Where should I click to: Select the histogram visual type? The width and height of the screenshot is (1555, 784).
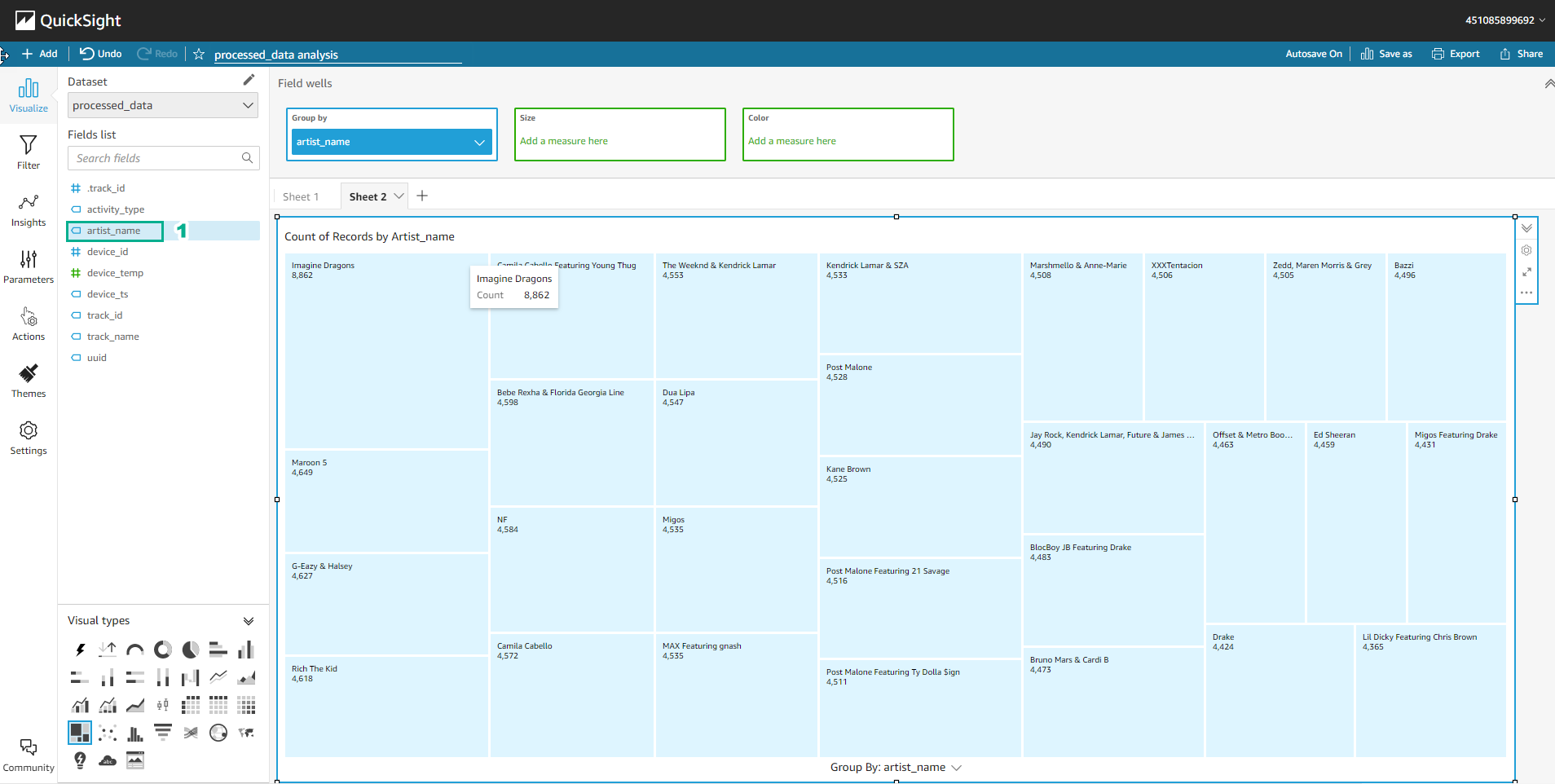click(135, 733)
